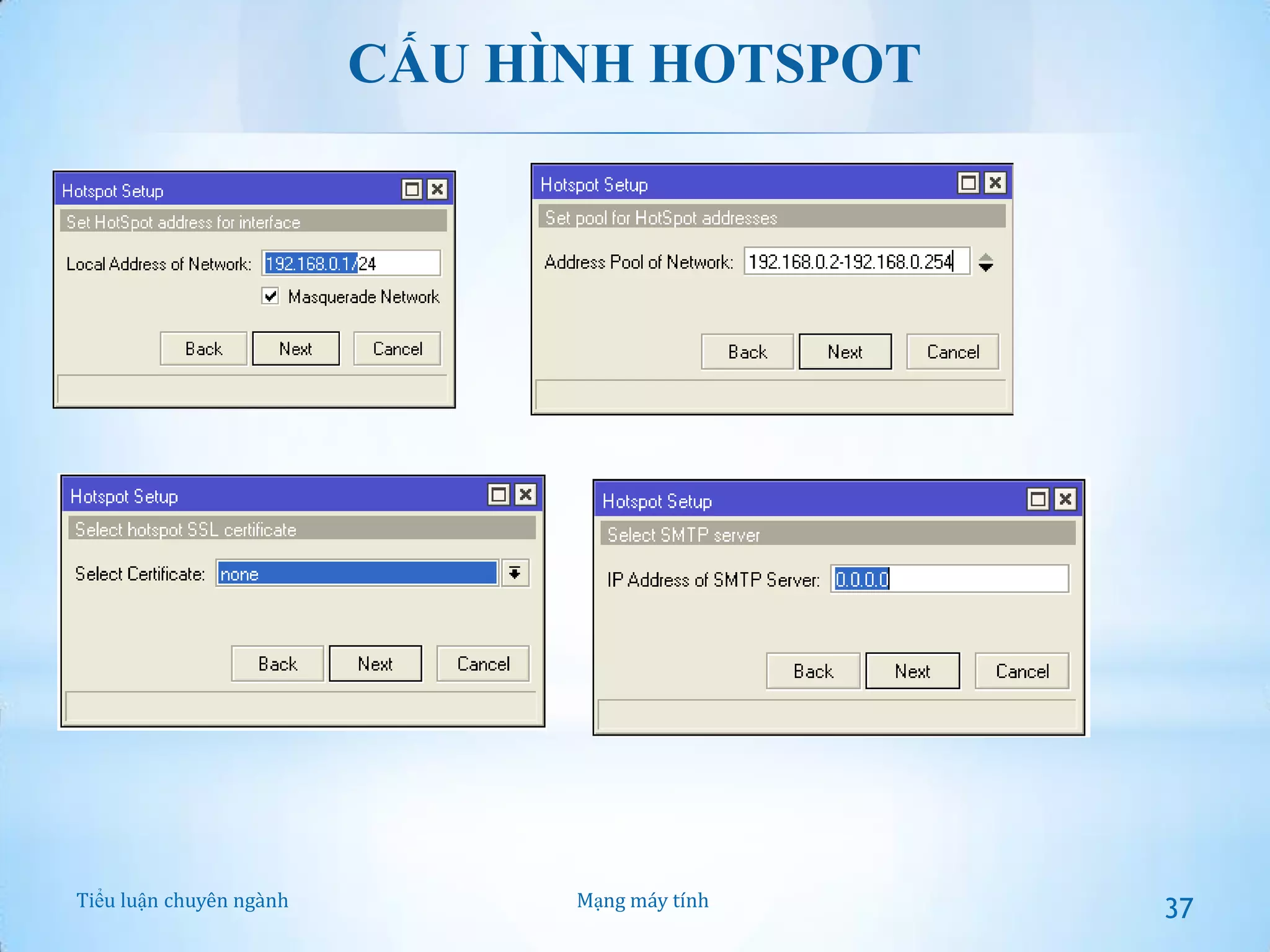The image size is (1270, 952).
Task: Click the 'Set pool for HotSpot addresses' header
Action: click(x=772, y=217)
